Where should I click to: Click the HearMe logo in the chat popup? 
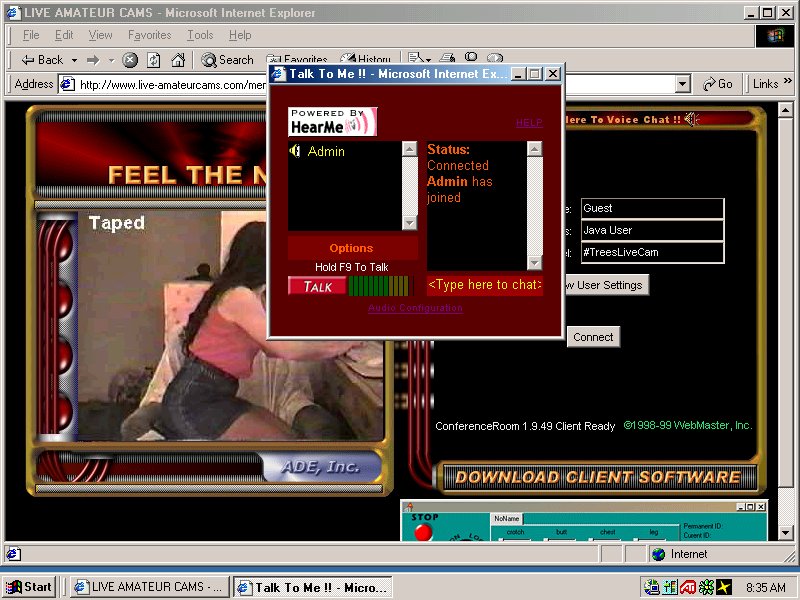[332, 121]
